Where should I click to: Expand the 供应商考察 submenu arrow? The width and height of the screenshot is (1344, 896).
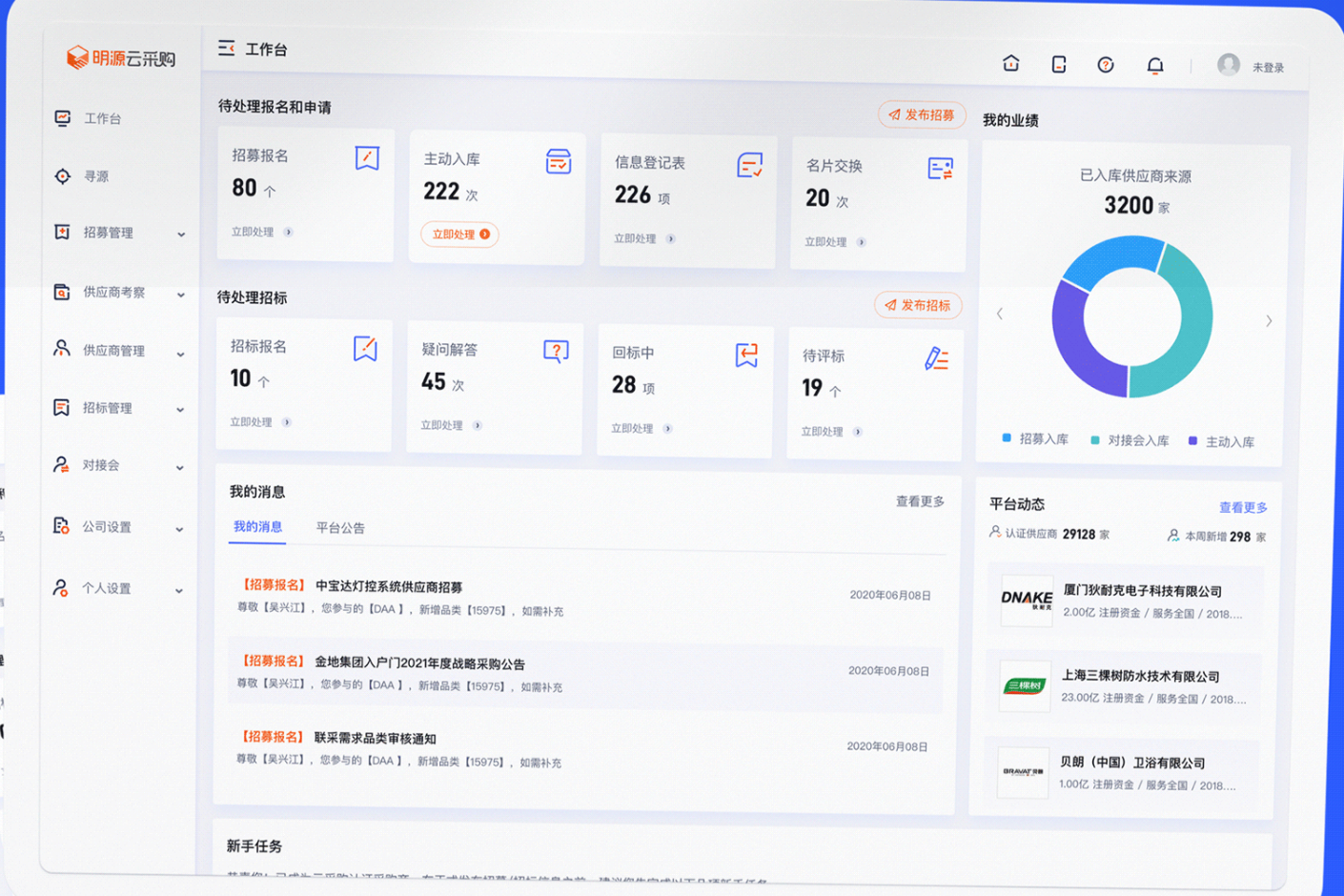[181, 295]
